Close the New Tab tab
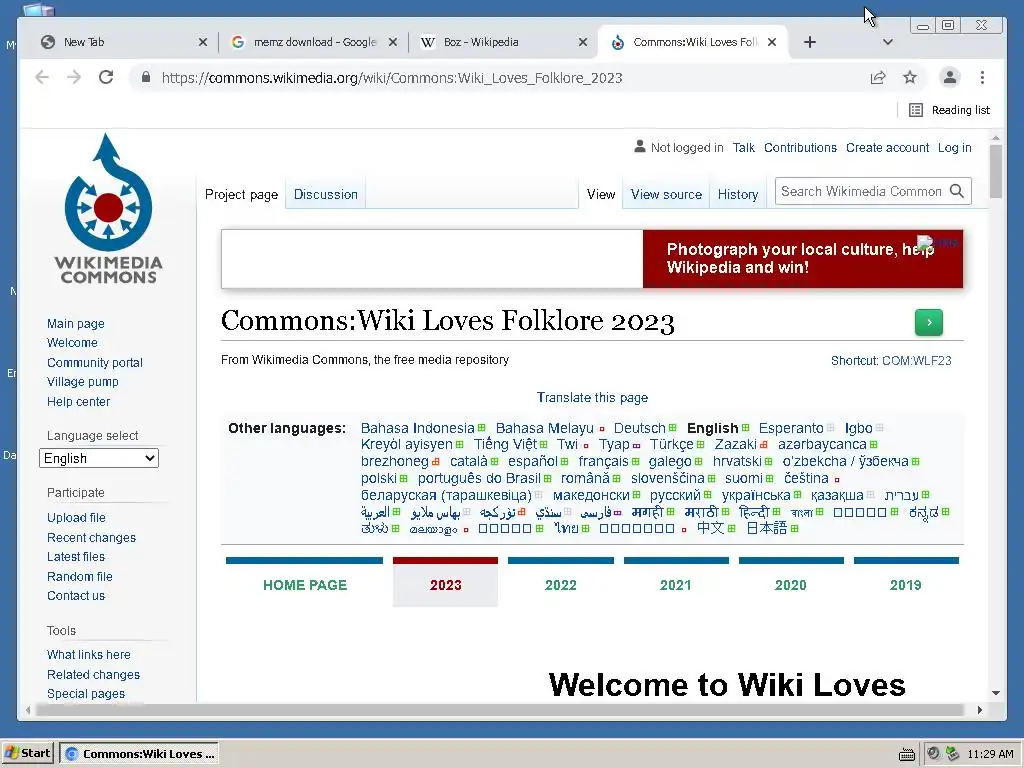Screen dimensions: 1024x768 click(202, 42)
